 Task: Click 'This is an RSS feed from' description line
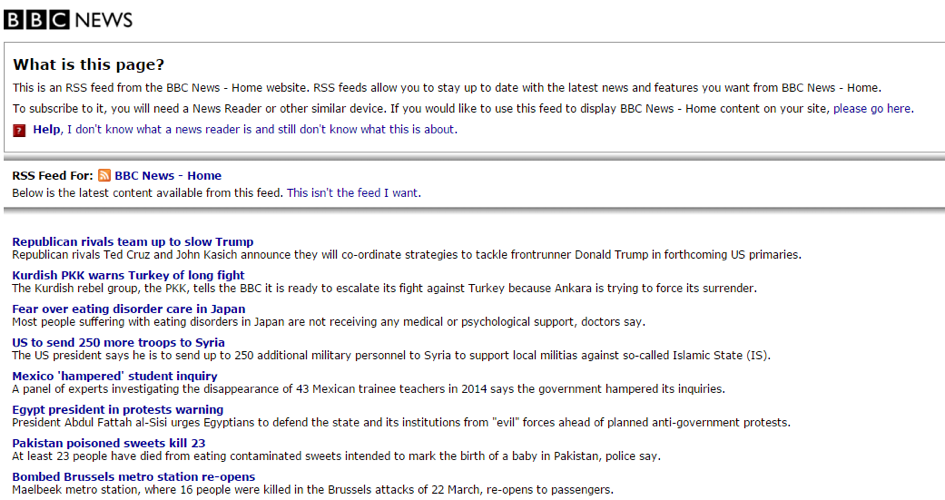point(447,87)
